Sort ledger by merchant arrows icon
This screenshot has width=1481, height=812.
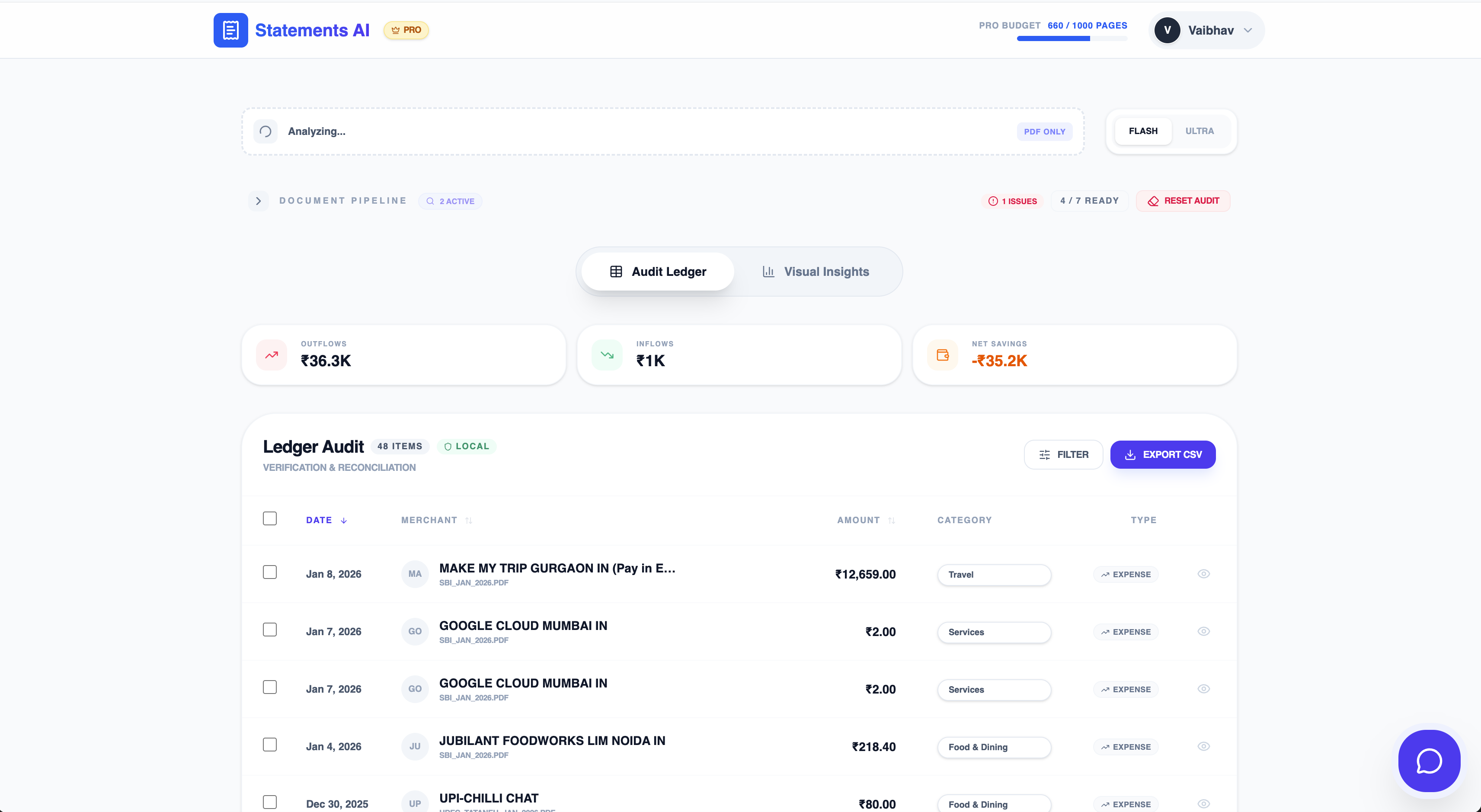point(469,521)
